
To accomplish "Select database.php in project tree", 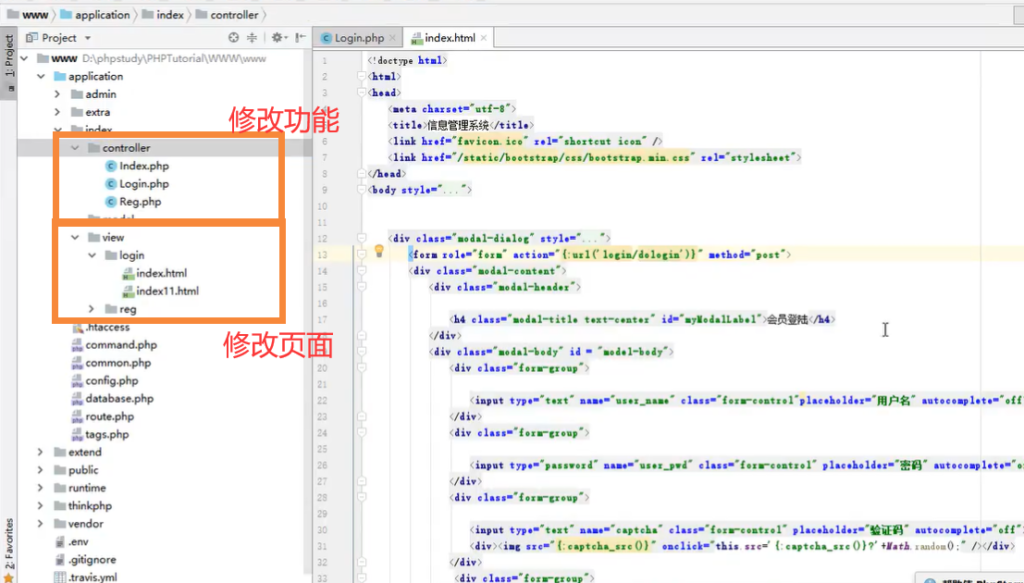I will (113, 398).
